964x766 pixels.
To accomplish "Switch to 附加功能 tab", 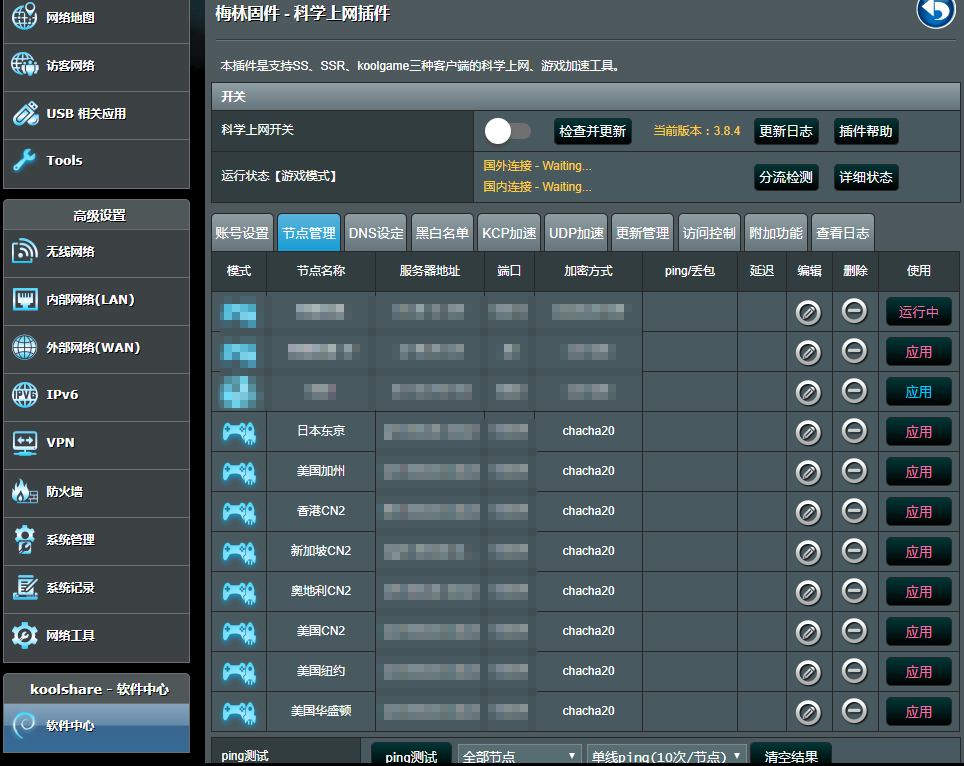I will pyautogui.click(x=776, y=233).
